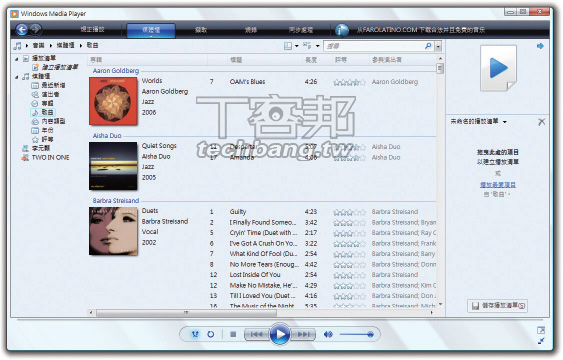
Task: Click the search input field
Action: 373,46
